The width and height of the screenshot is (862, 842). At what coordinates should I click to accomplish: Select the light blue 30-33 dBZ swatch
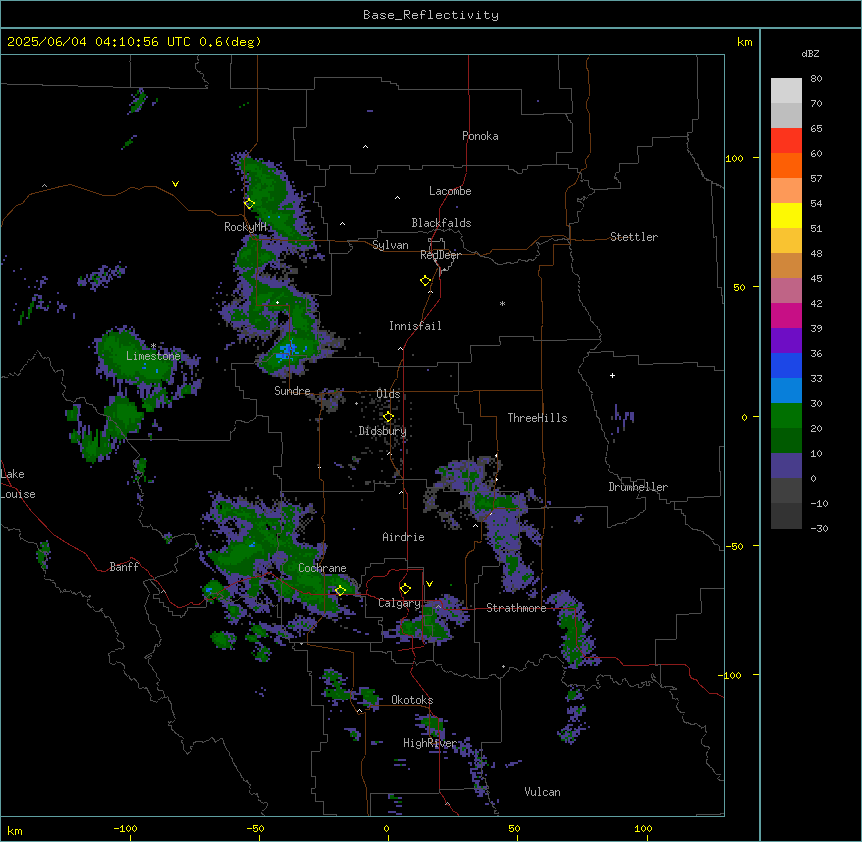click(786, 391)
